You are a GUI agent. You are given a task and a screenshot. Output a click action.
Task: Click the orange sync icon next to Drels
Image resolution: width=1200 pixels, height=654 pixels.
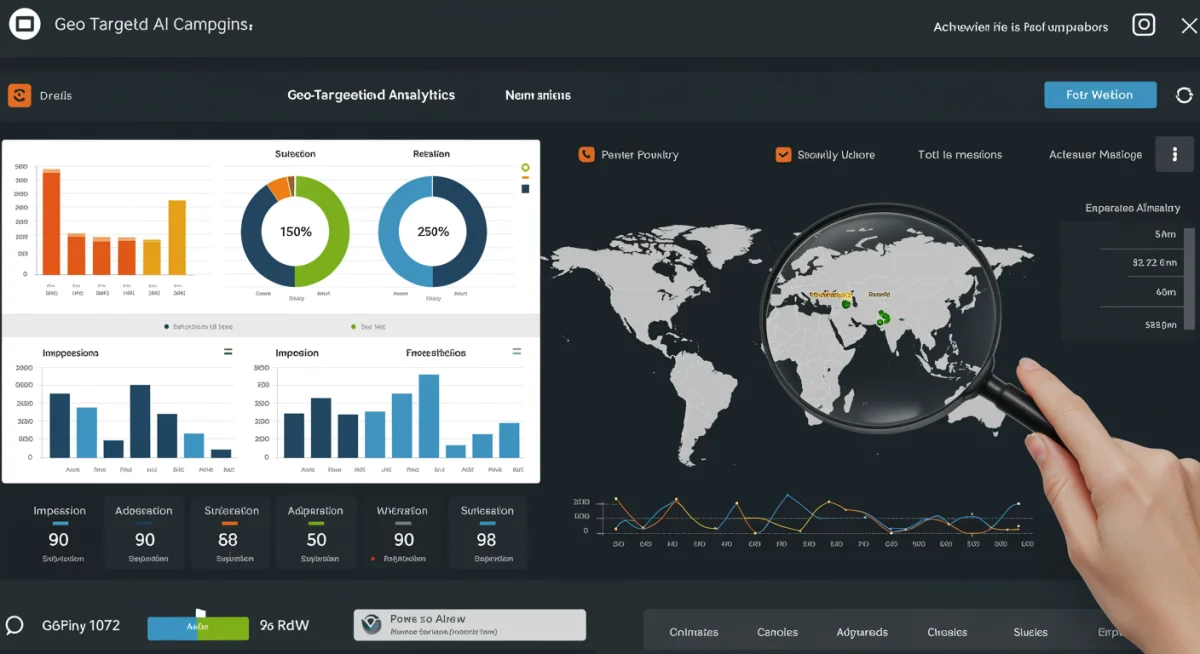tap(20, 95)
